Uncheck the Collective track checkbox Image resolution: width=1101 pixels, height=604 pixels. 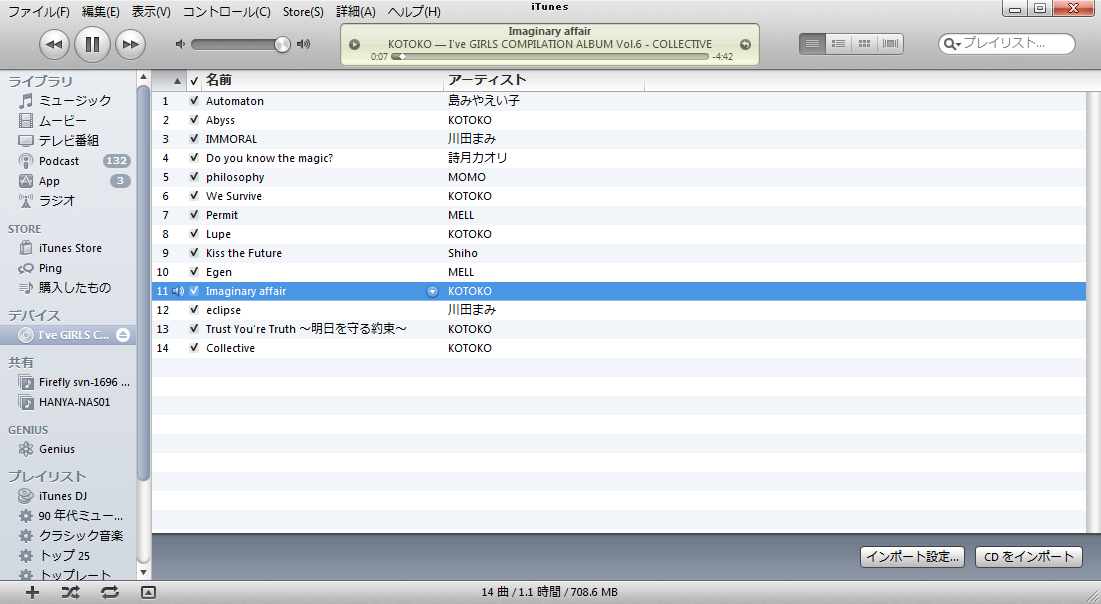coord(194,347)
